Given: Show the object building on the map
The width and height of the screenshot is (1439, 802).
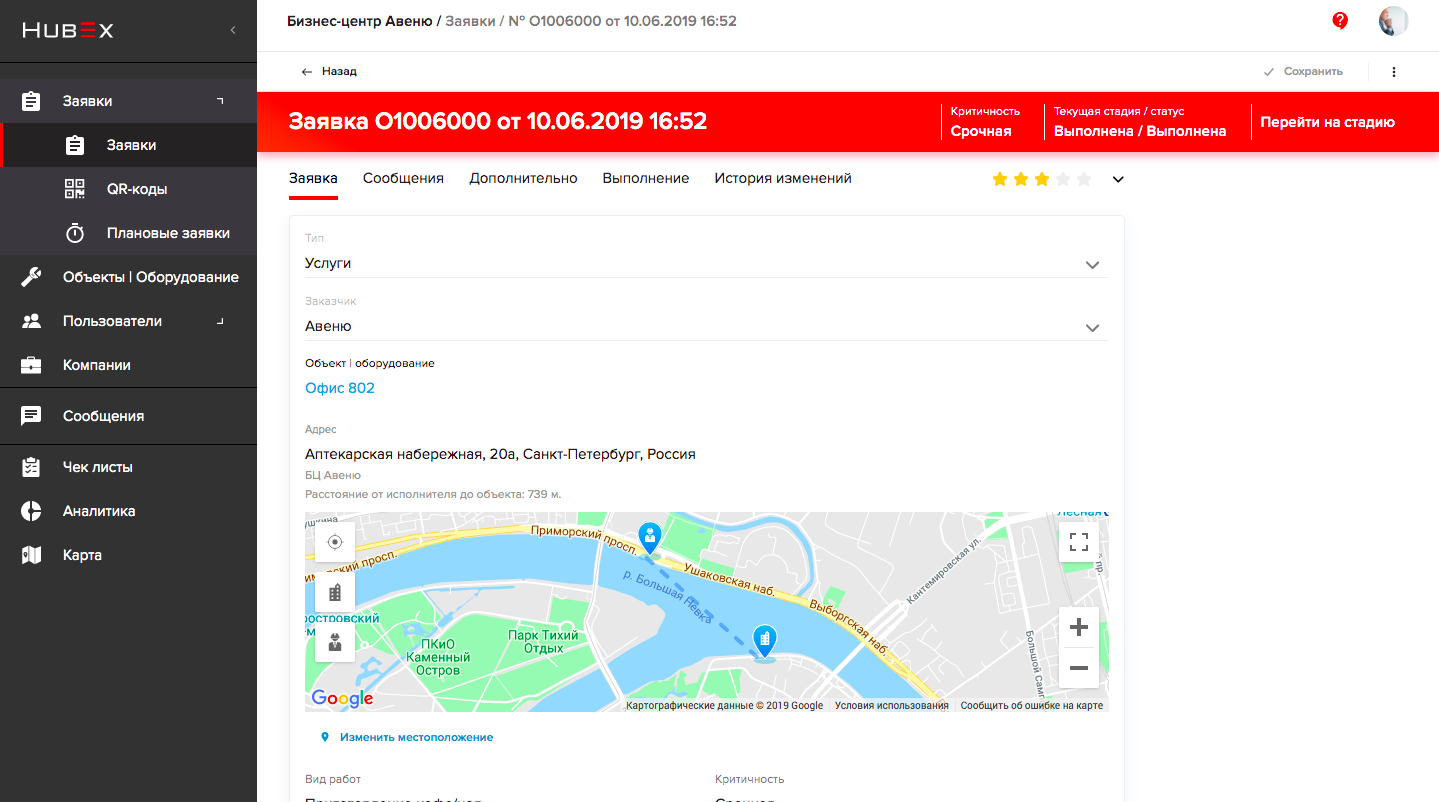Looking at the screenshot, I should click(x=335, y=592).
